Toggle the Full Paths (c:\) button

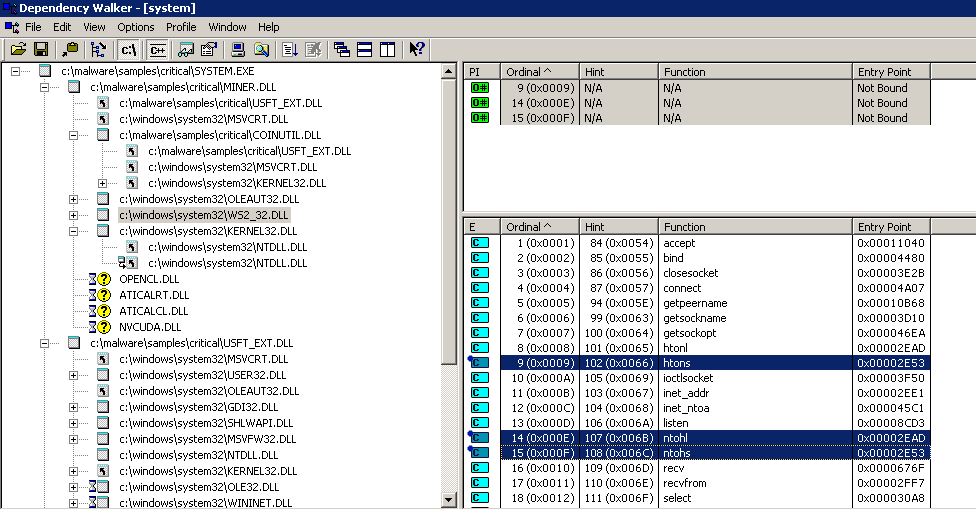tap(128, 50)
